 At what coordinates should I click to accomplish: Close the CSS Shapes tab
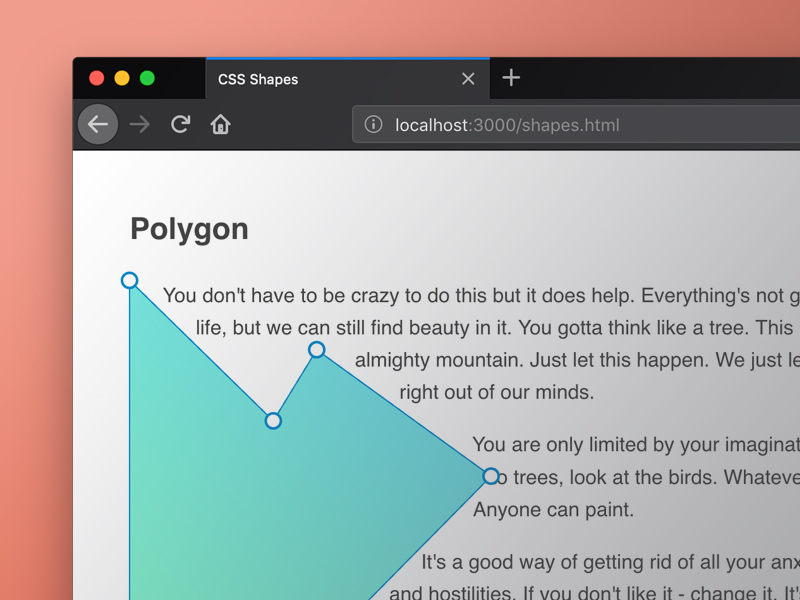click(x=468, y=79)
